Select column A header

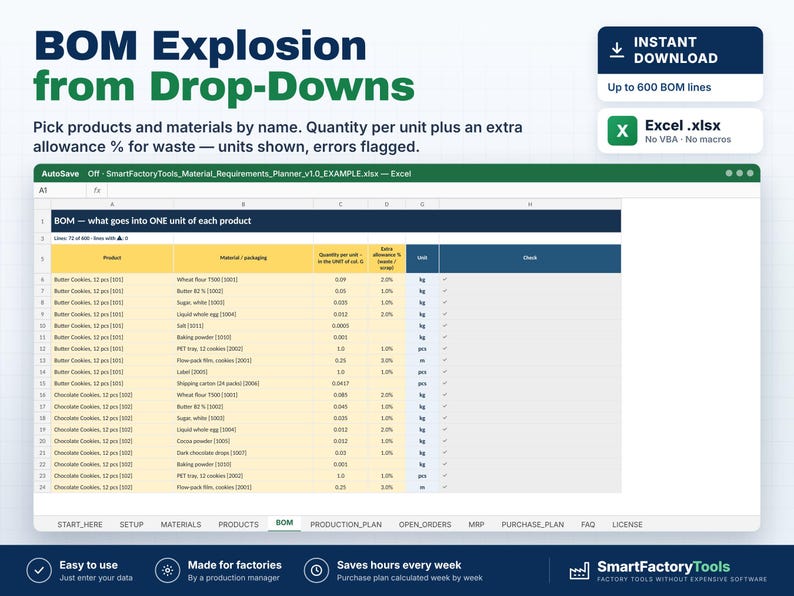click(112, 205)
